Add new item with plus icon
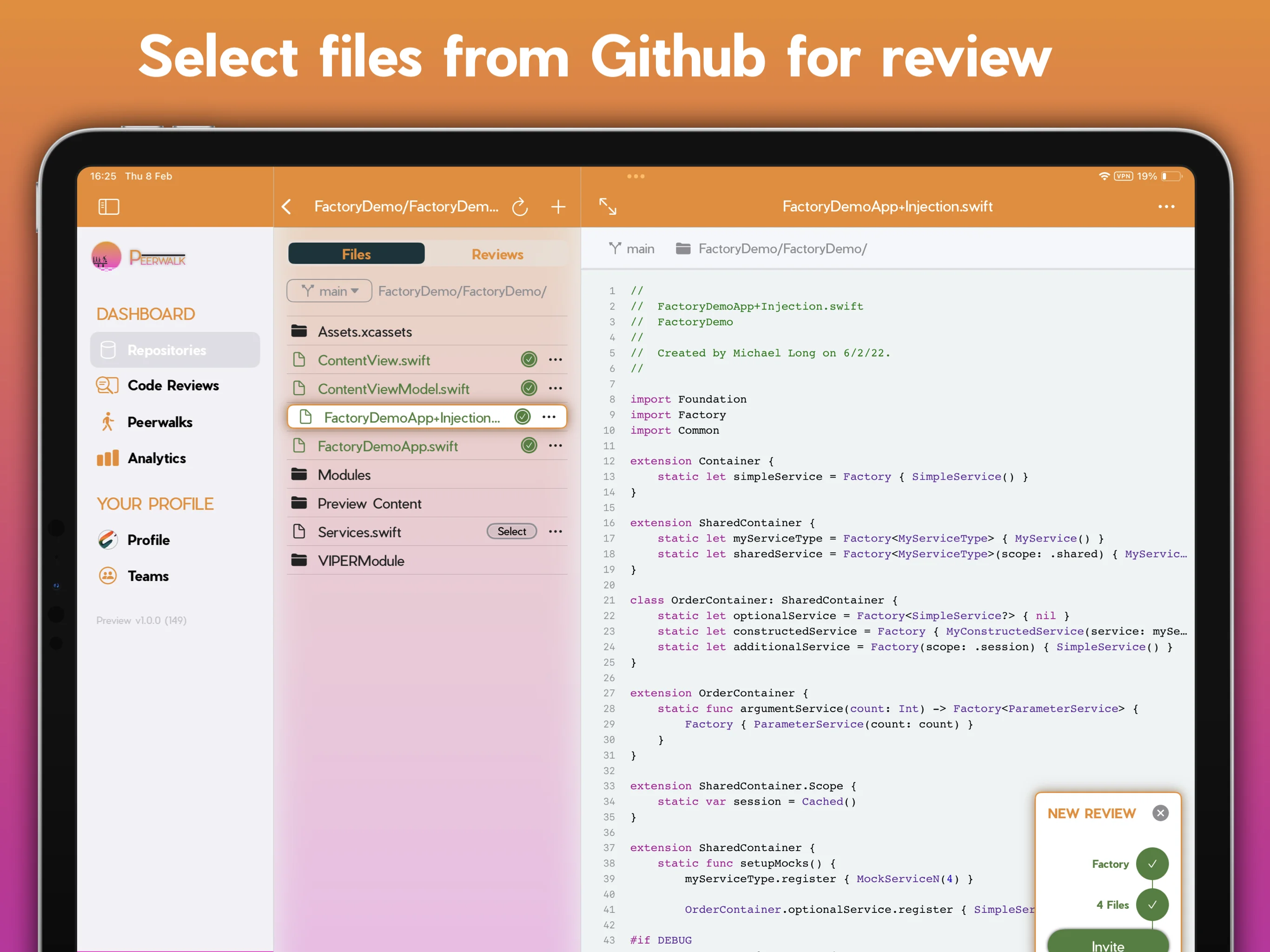This screenshot has height=952, width=1270. tap(558, 207)
